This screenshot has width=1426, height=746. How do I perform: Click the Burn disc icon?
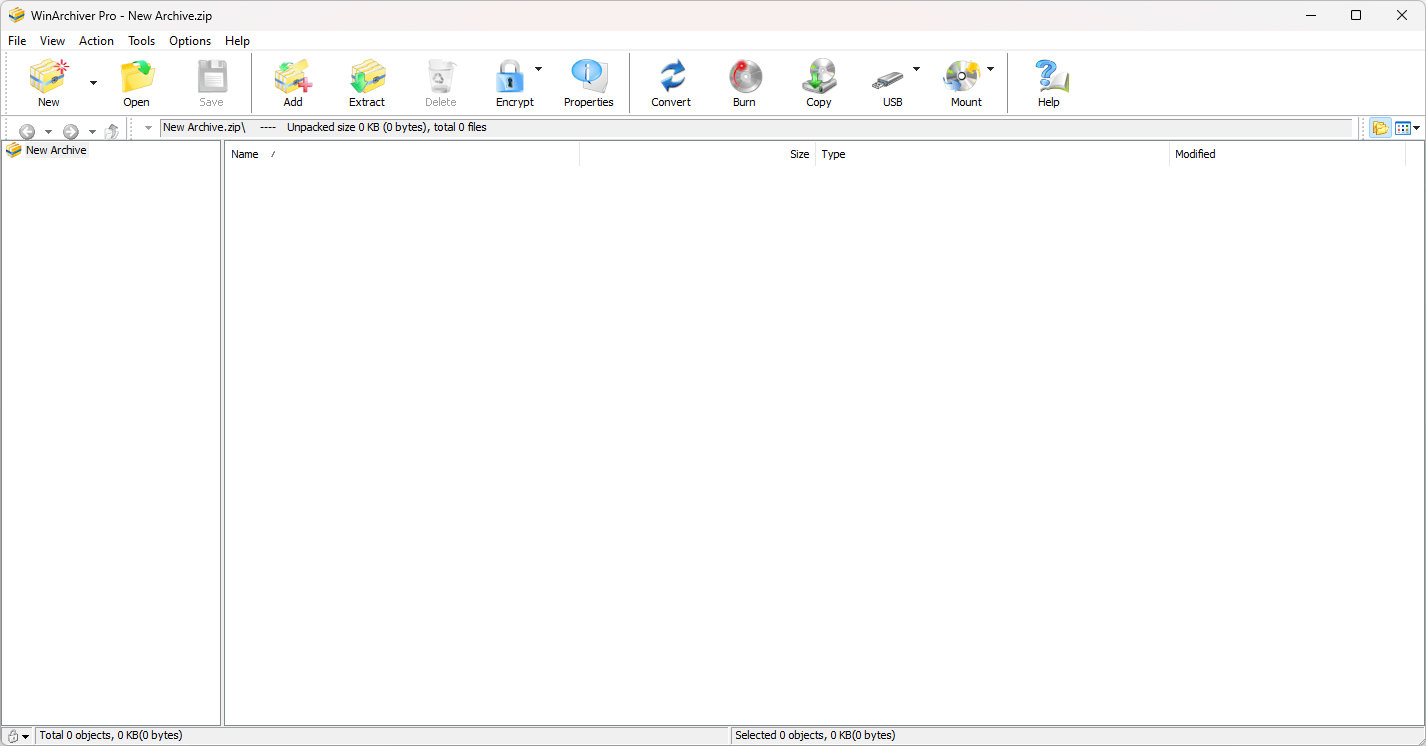pyautogui.click(x=744, y=78)
